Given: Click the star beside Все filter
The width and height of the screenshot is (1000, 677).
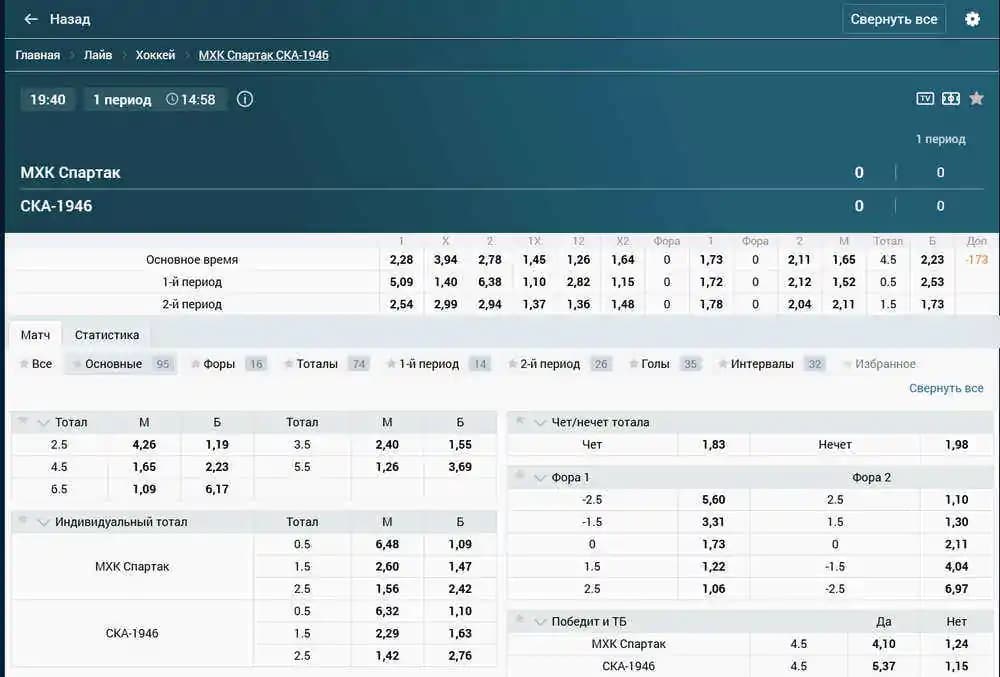Looking at the screenshot, I should [x=24, y=364].
